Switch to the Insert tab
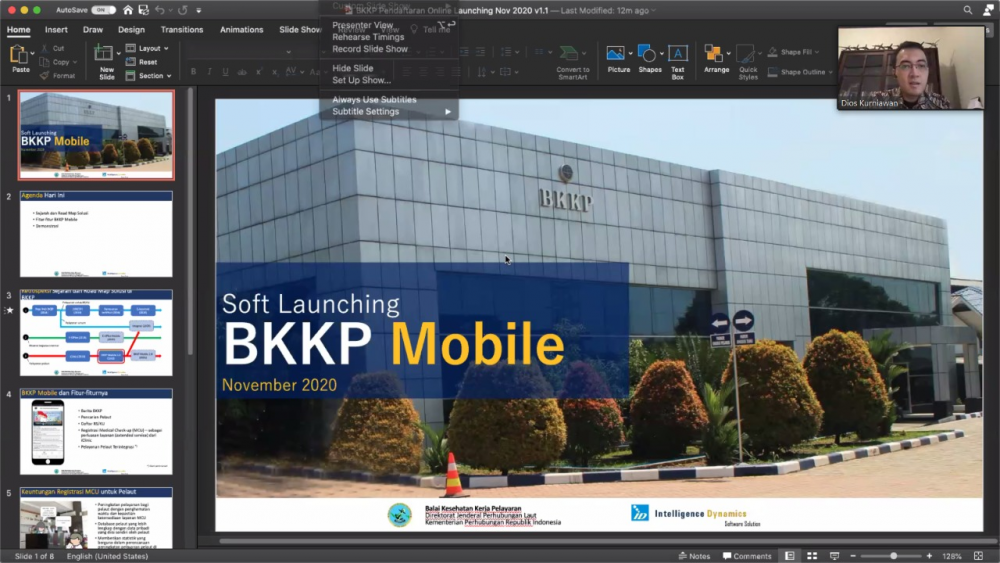 click(56, 29)
